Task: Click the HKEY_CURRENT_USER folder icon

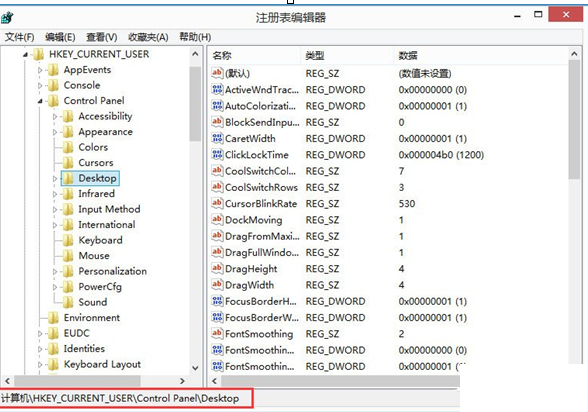Action: (x=38, y=54)
